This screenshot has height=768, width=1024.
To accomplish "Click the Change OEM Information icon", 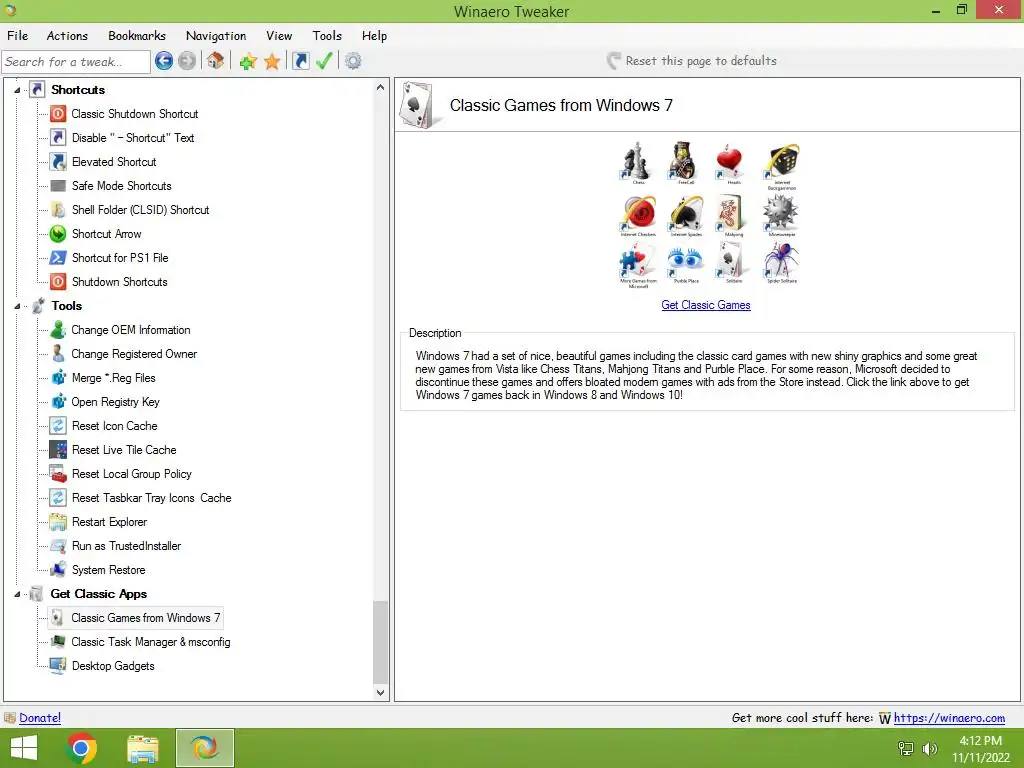I will pos(58,330).
